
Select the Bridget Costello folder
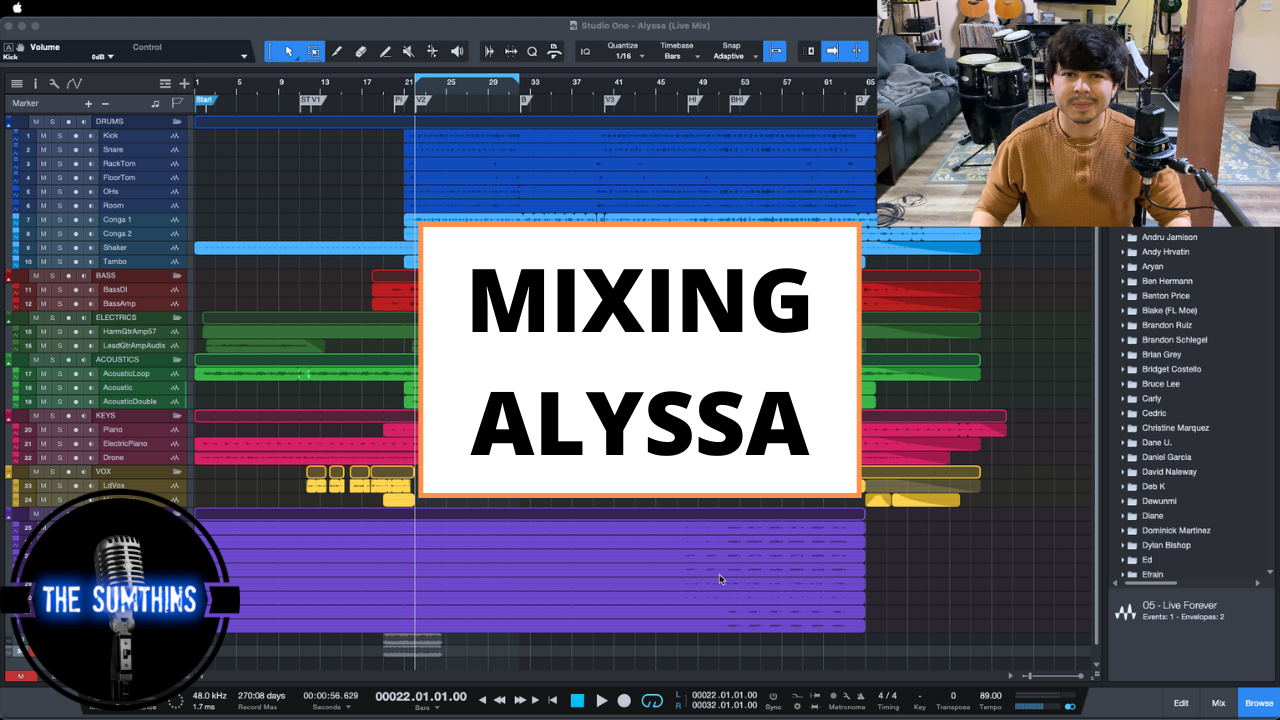[x=1171, y=369]
